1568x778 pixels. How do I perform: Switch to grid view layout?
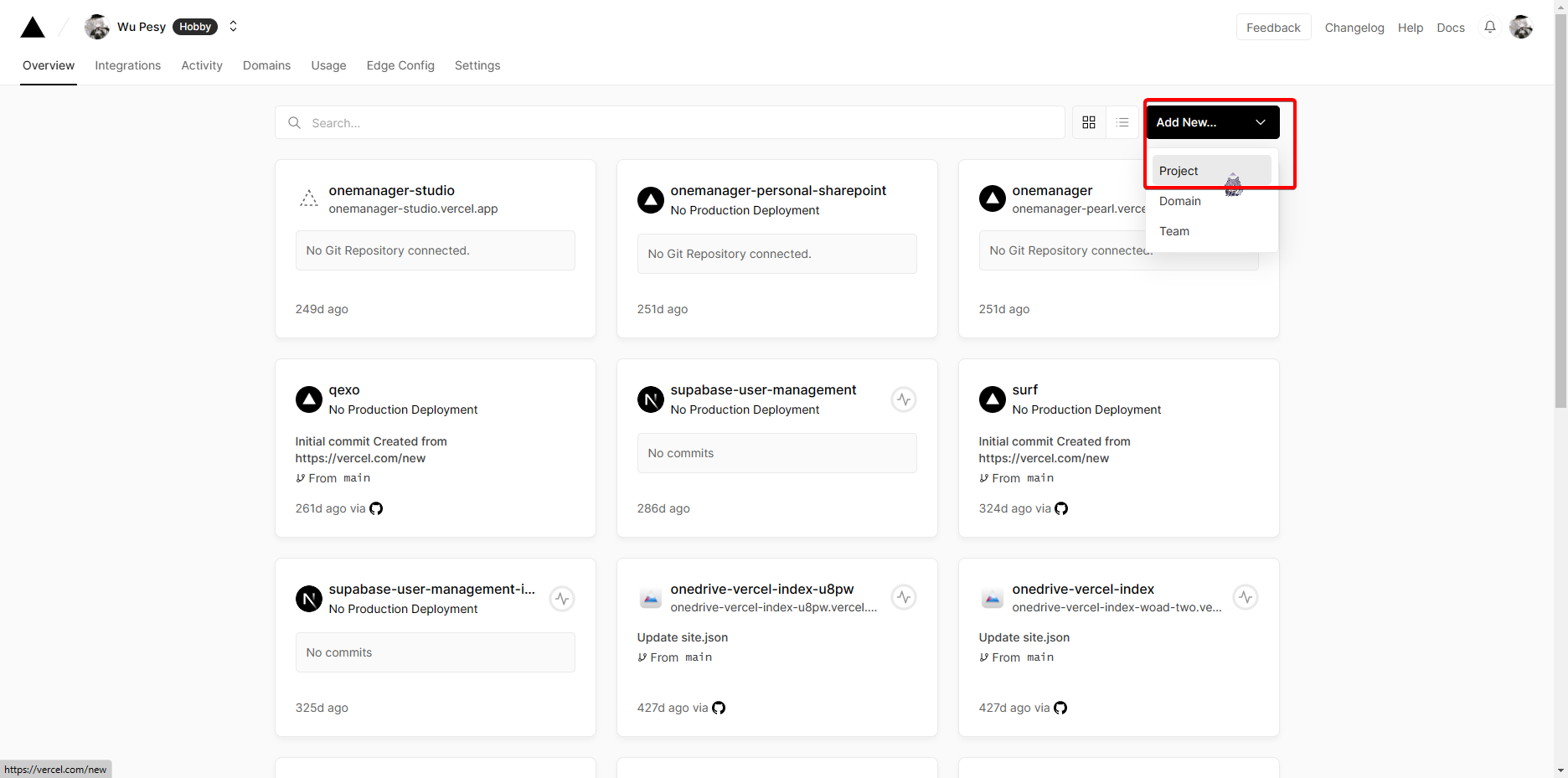[x=1088, y=122]
